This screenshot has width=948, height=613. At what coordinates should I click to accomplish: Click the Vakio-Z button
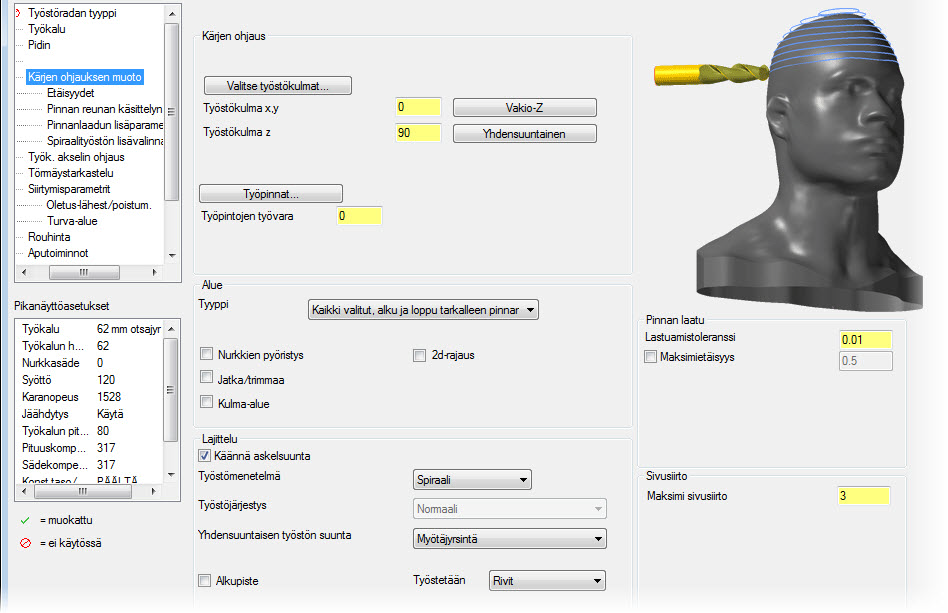525,108
